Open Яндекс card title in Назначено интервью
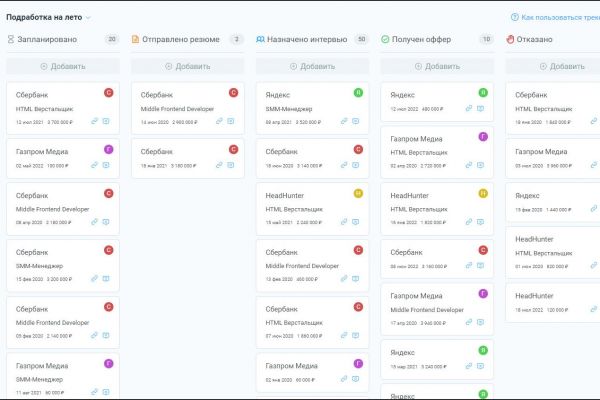Viewport: 600px width, 400px height. pyautogui.click(x=278, y=95)
